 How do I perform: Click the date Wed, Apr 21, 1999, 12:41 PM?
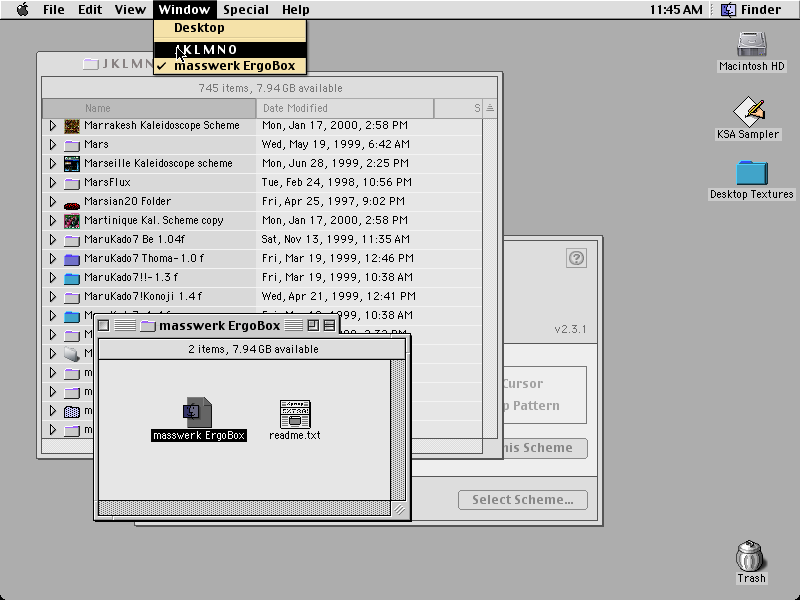coord(339,296)
